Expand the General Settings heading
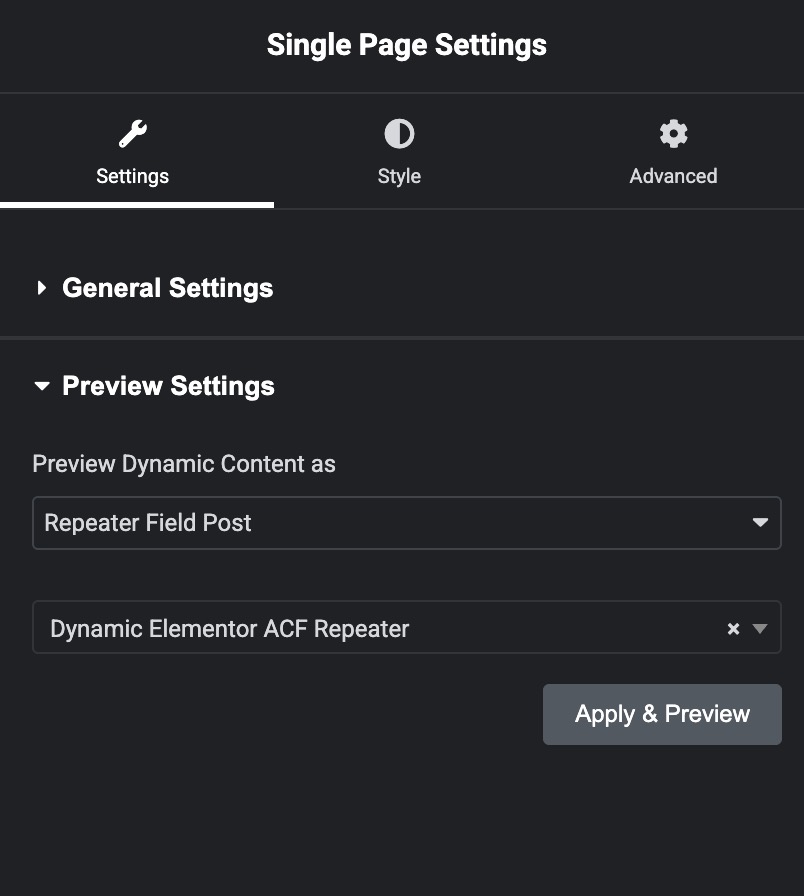Screen dimensions: 804x896 coord(167,288)
